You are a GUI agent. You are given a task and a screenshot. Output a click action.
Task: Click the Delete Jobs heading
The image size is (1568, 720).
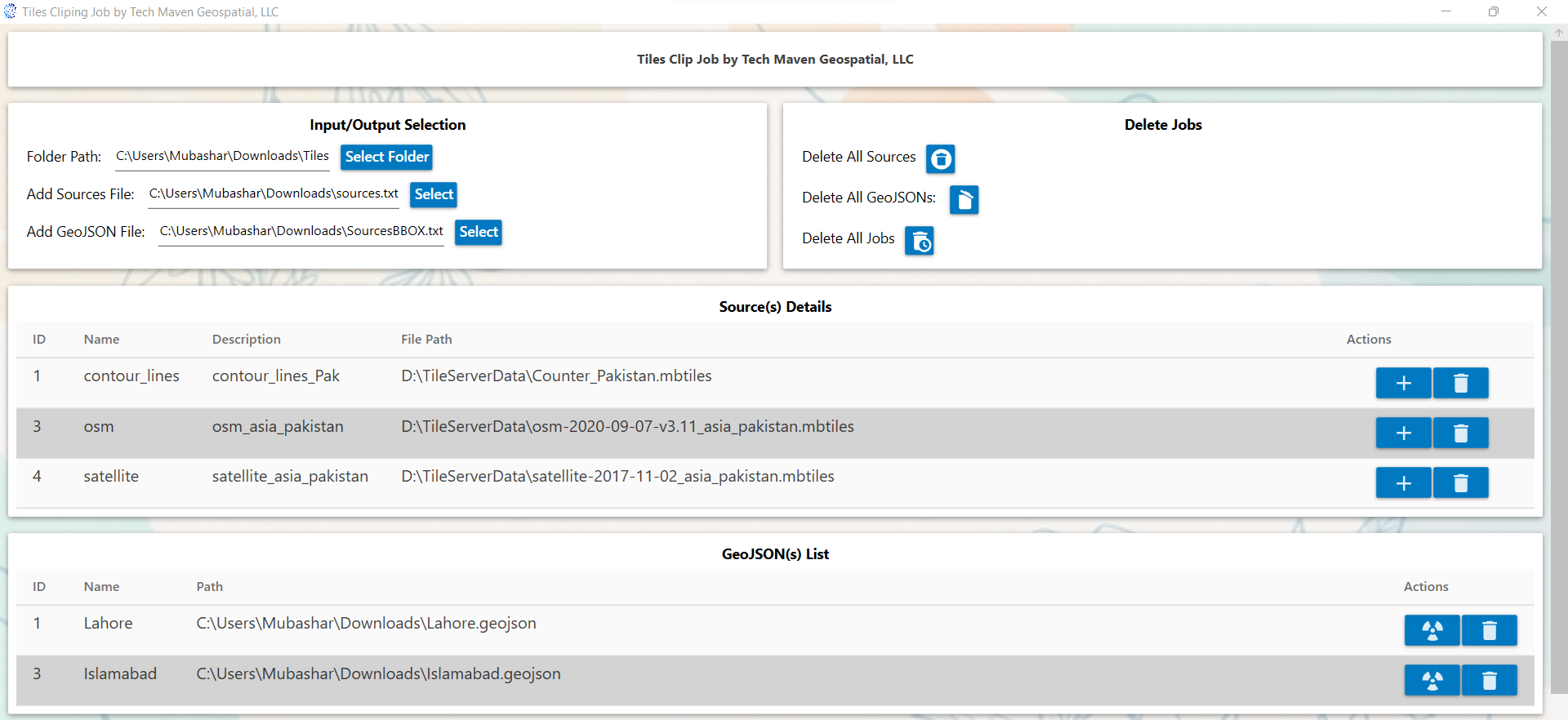(1163, 125)
